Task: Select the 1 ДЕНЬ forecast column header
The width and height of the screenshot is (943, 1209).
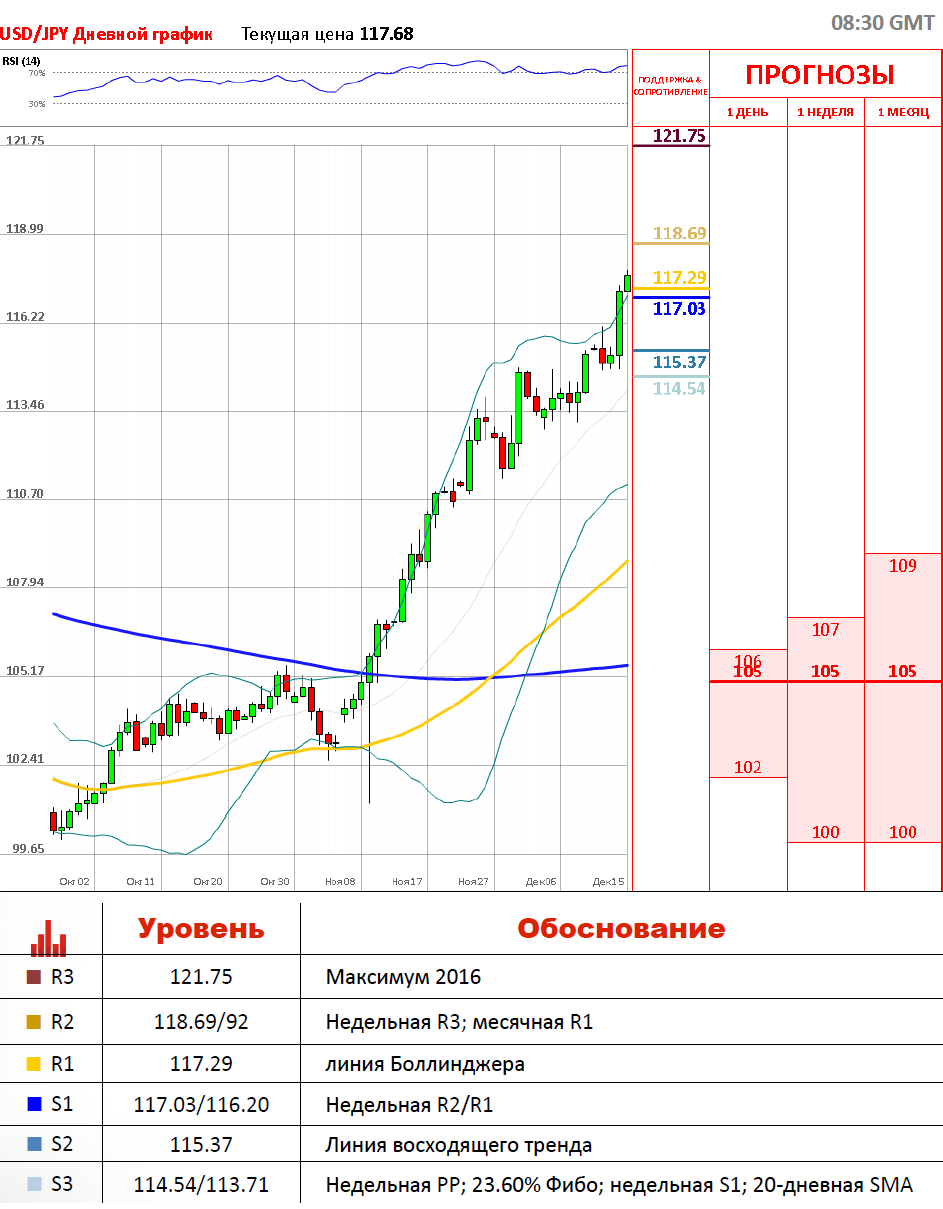Action: click(747, 112)
